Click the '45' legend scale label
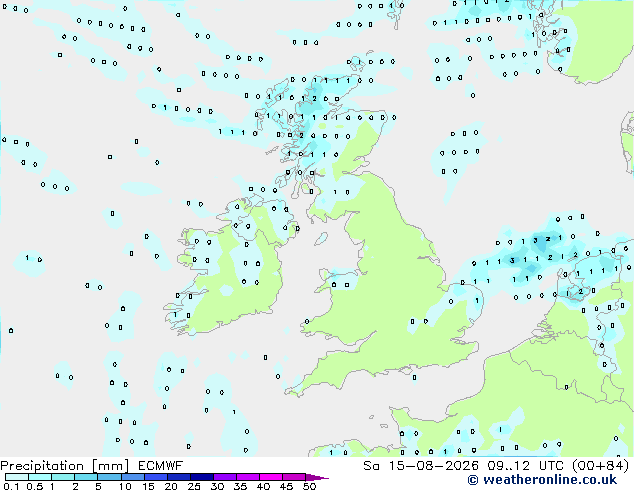Screen dimensions: 634x490 tap(286, 486)
